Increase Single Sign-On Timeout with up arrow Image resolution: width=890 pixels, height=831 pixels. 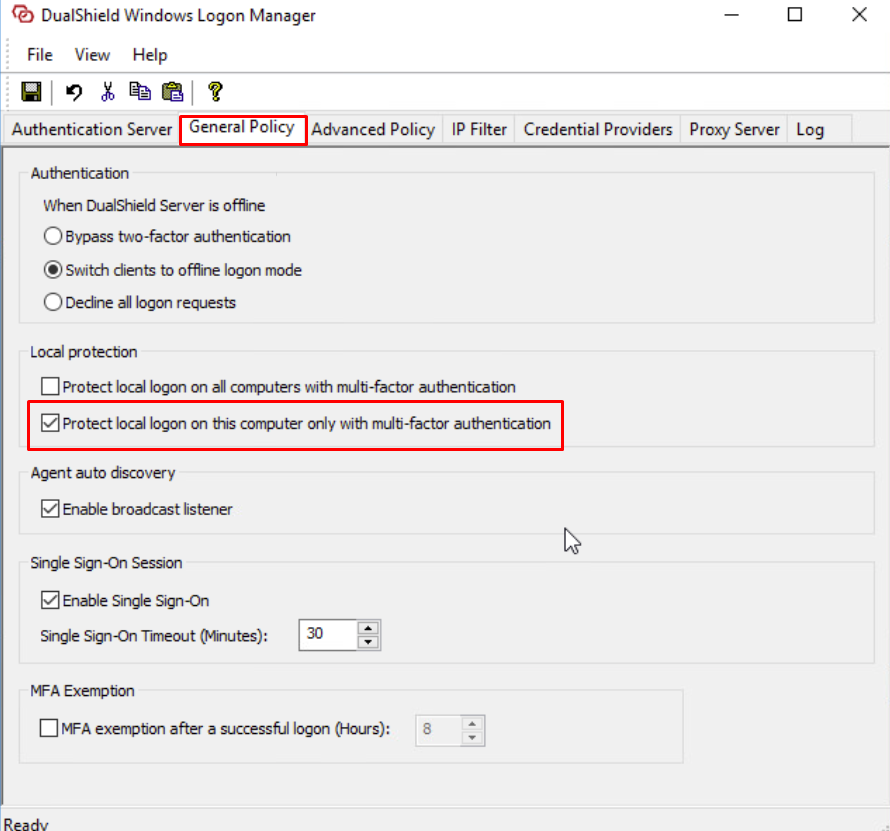pos(368,628)
